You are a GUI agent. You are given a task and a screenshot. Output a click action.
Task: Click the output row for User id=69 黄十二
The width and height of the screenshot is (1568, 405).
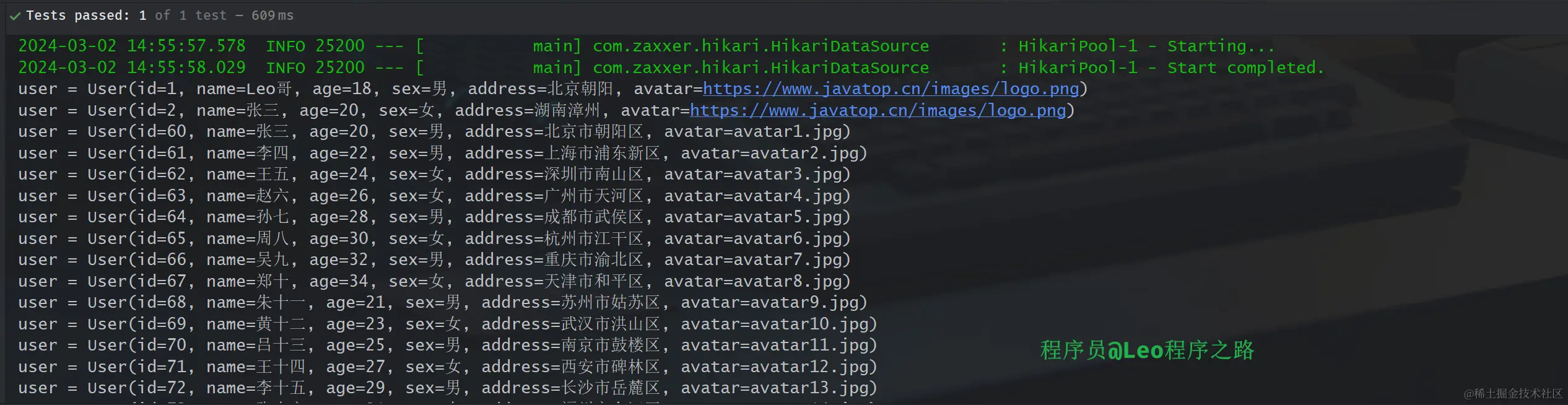448,324
